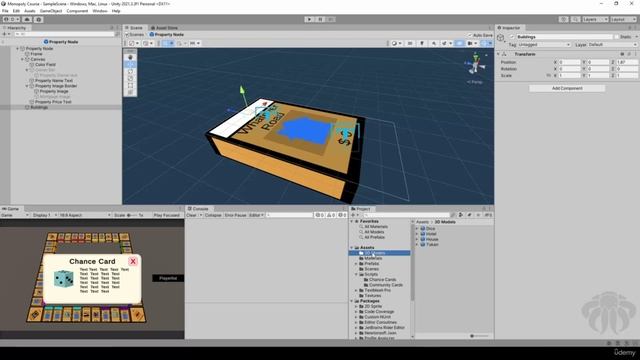Open the scene camera settings icon
Image resolution: width=640 pixels, height=360 pixels.
tap(472, 43)
